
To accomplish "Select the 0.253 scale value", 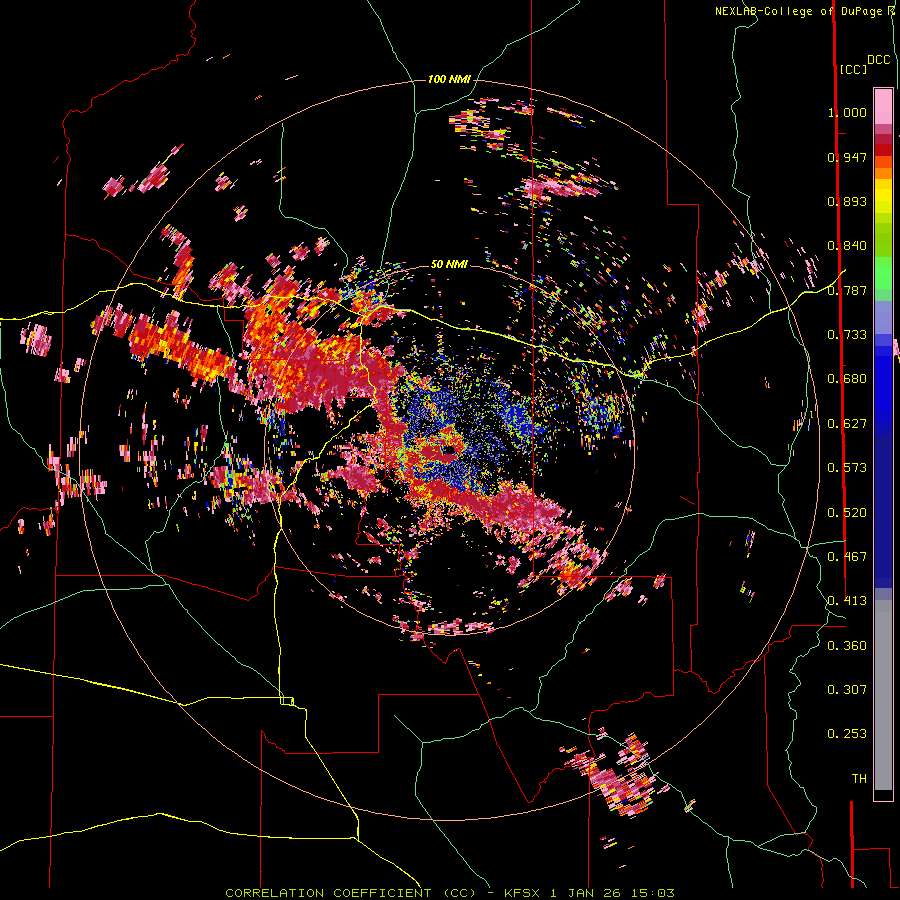I will 847,734.
